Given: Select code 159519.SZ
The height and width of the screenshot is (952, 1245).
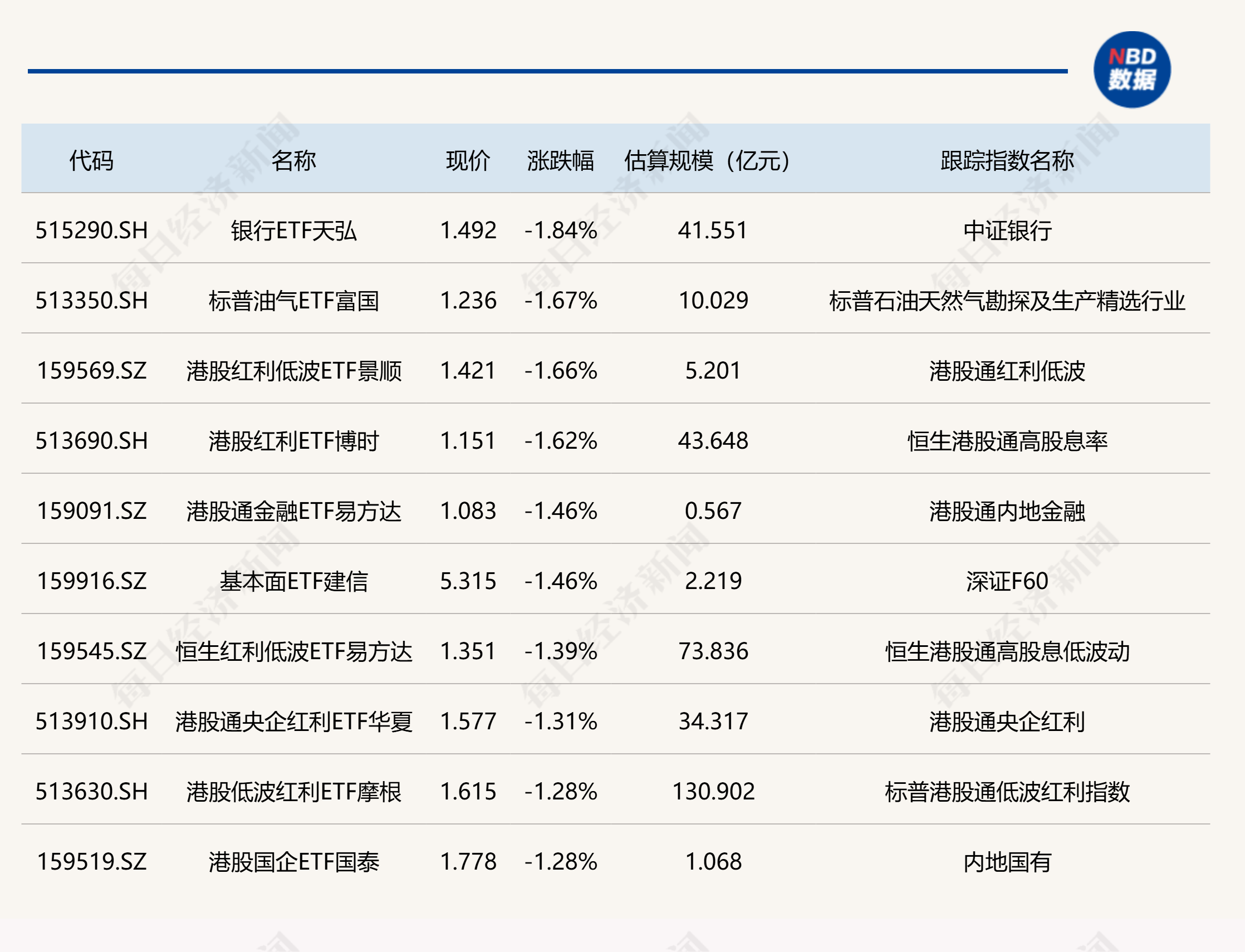Looking at the screenshot, I should click(x=91, y=862).
